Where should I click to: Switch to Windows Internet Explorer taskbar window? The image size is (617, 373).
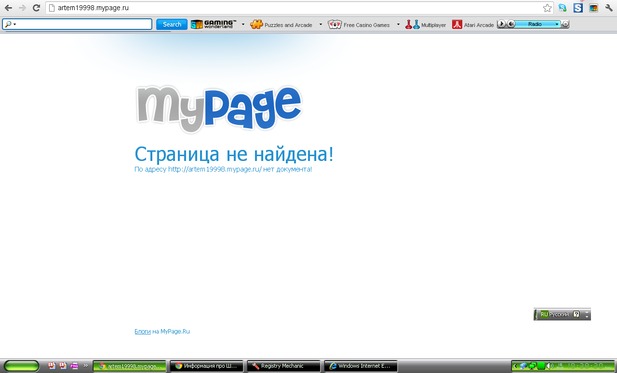[x=360, y=366]
